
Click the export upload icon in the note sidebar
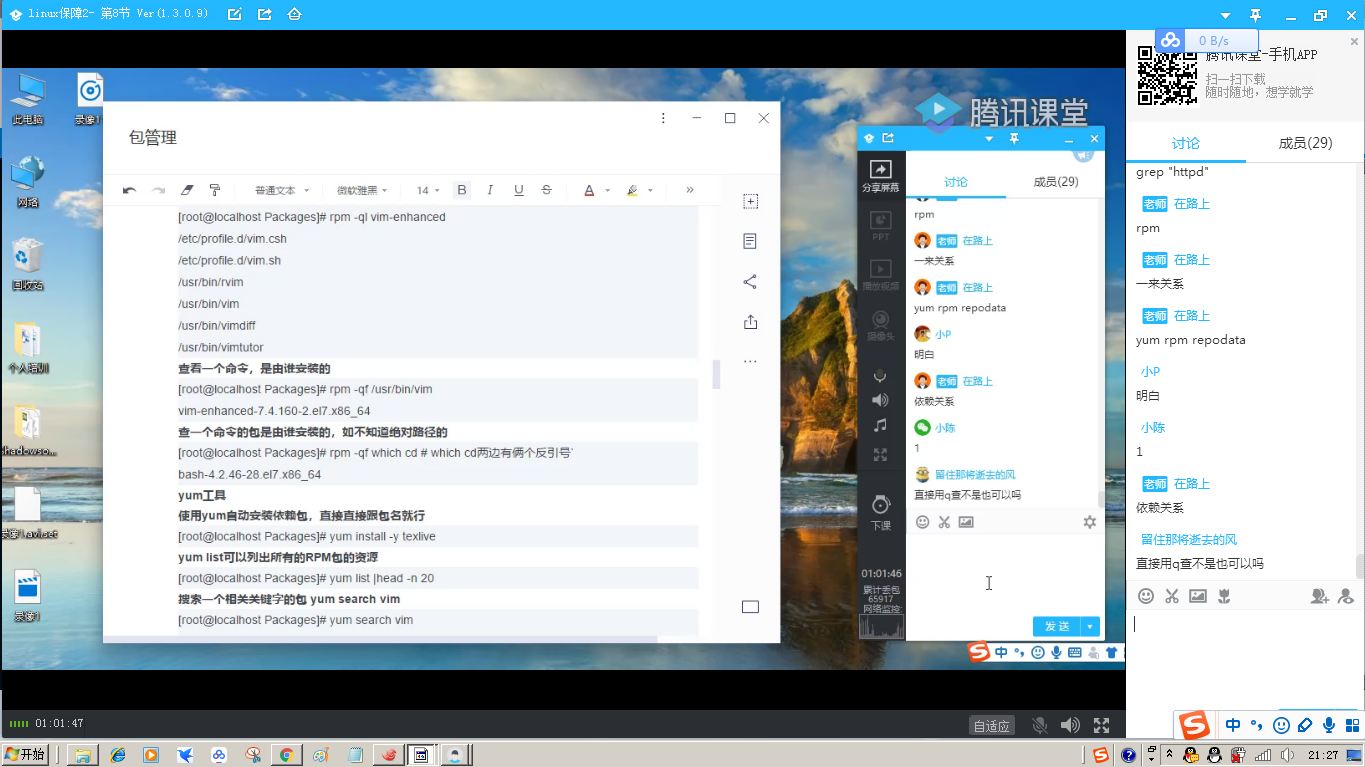(x=750, y=322)
